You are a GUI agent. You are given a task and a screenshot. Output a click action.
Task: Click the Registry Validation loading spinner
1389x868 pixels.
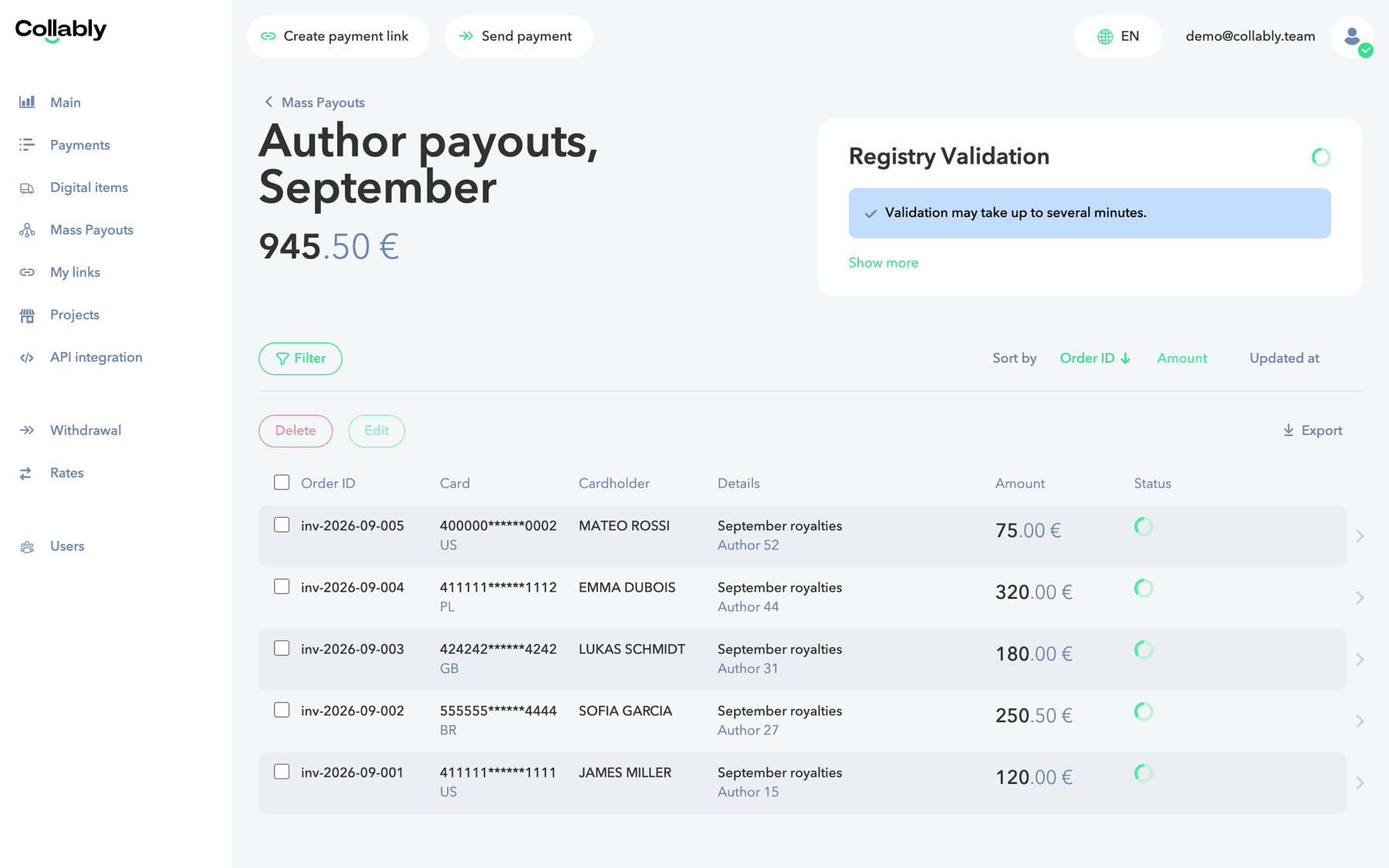(1321, 157)
